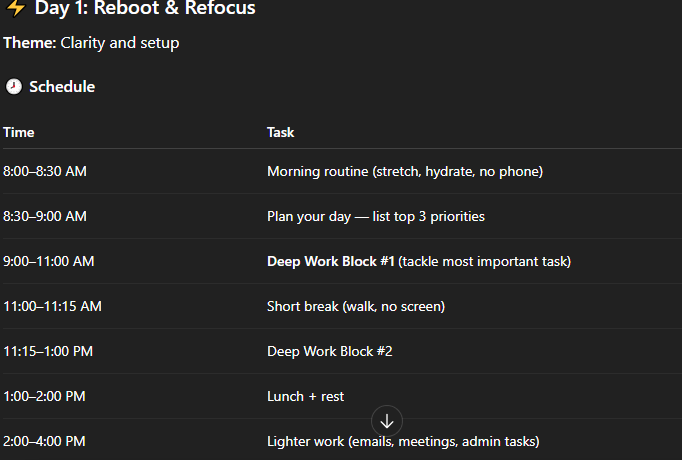Viewport: 682px width, 460px height.
Task: Click the "Clarity and setup" theme text
Action: click(x=120, y=43)
